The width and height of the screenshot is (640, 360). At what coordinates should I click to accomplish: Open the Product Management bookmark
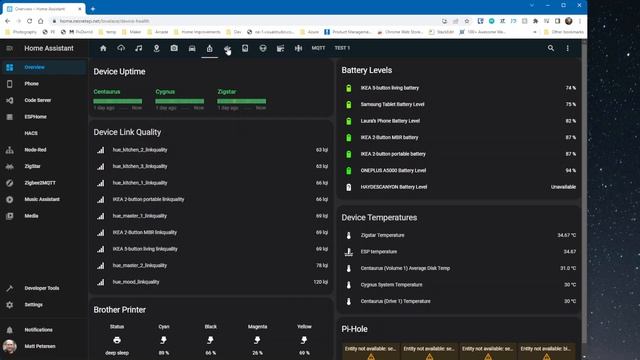(348, 32)
